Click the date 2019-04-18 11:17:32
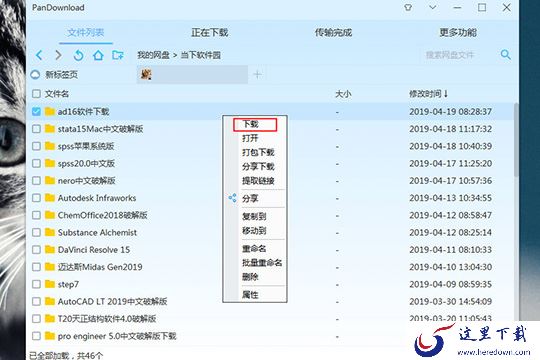 [450, 129]
